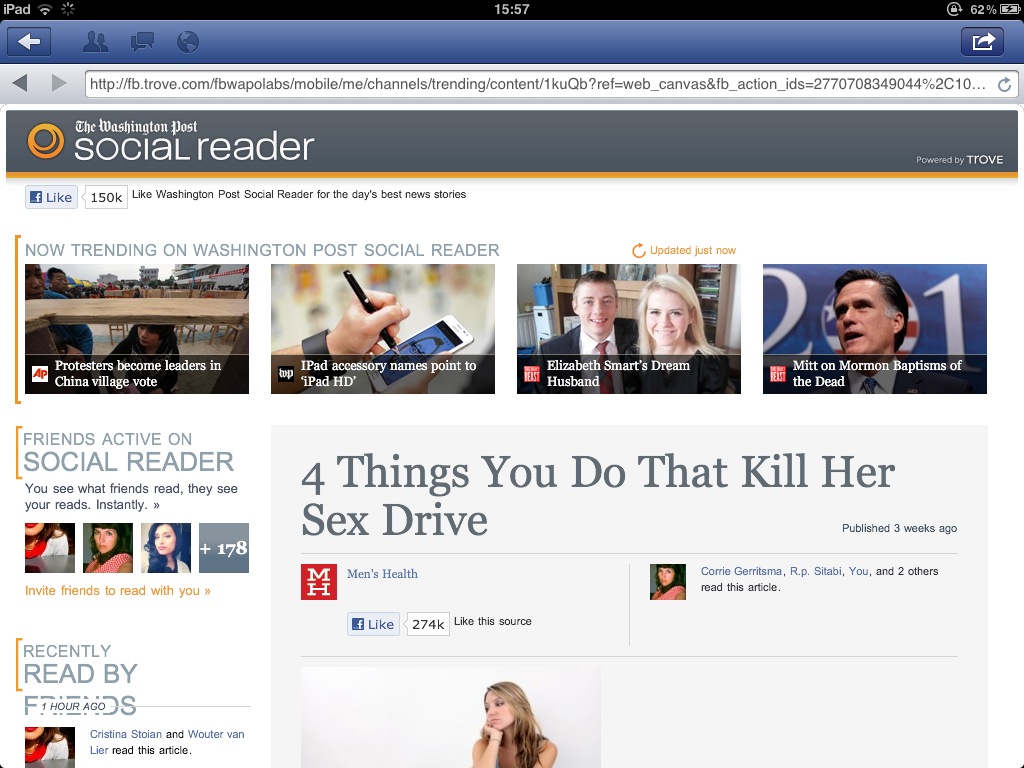Show the +178 more active friends

tap(223, 548)
